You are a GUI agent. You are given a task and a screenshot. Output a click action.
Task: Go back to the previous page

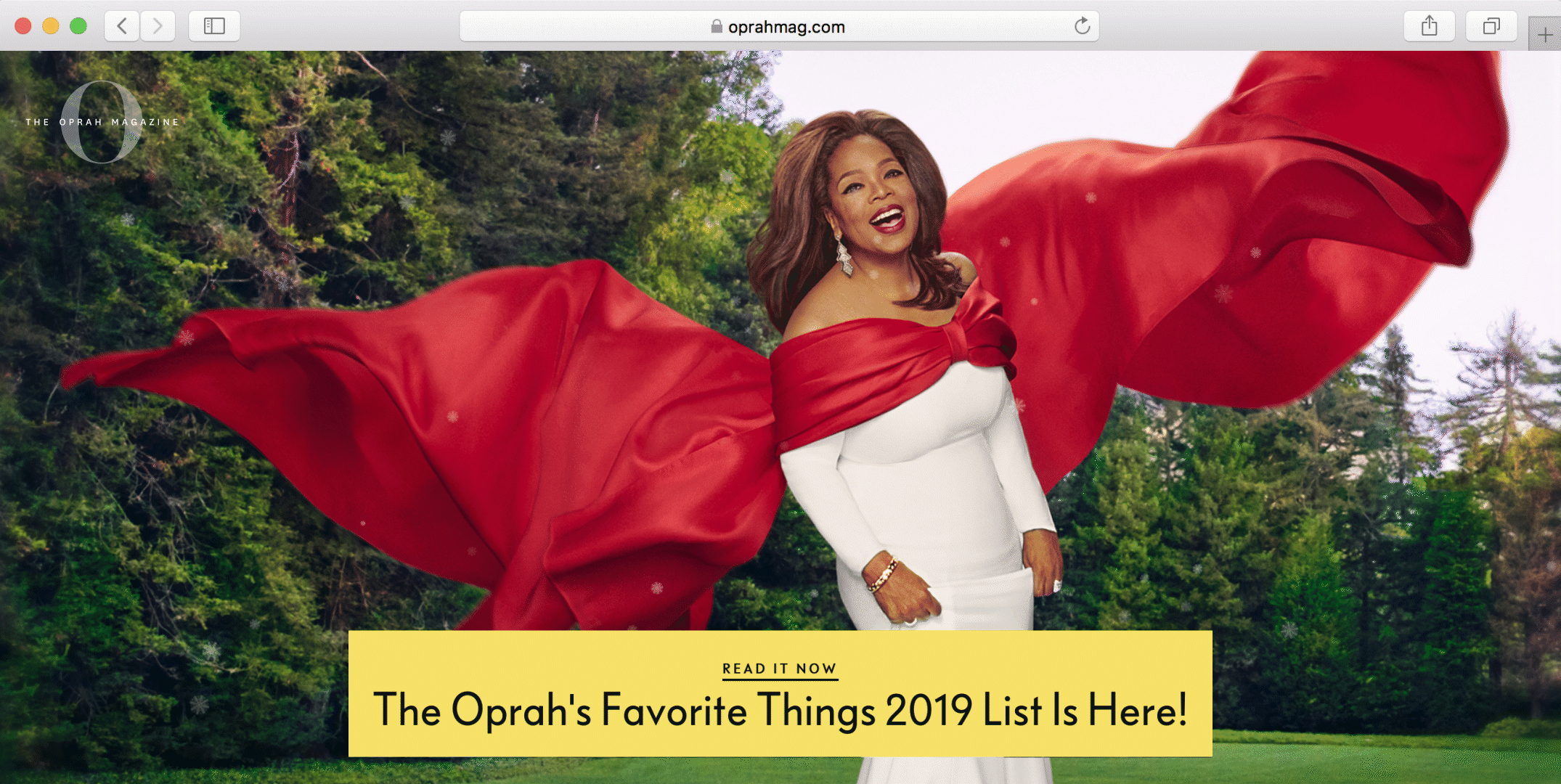tap(122, 26)
